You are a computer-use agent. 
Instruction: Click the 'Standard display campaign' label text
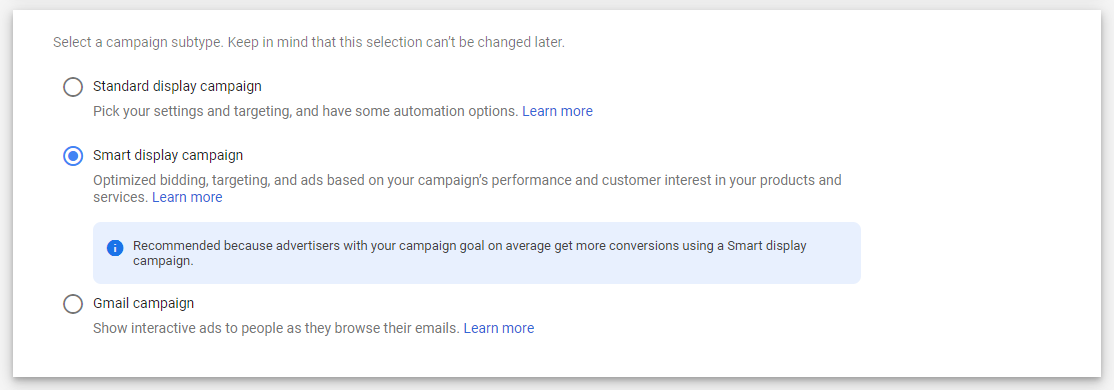click(x=177, y=87)
